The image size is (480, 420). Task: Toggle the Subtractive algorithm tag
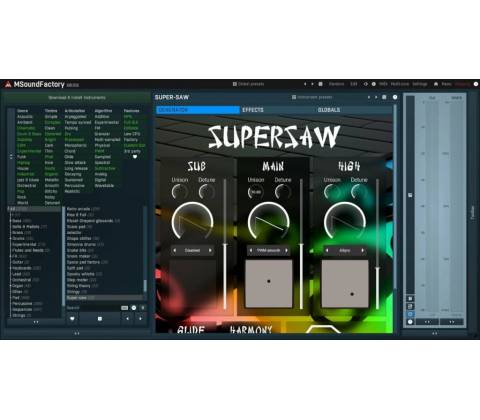(x=105, y=168)
